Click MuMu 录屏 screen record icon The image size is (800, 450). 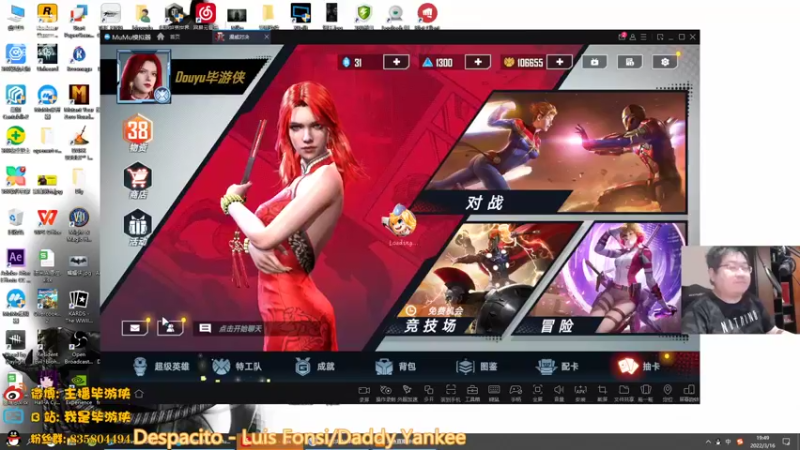(364, 392)
